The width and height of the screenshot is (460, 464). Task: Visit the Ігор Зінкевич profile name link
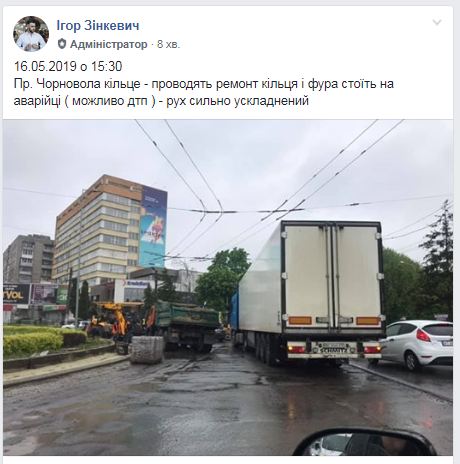point(98,26)
